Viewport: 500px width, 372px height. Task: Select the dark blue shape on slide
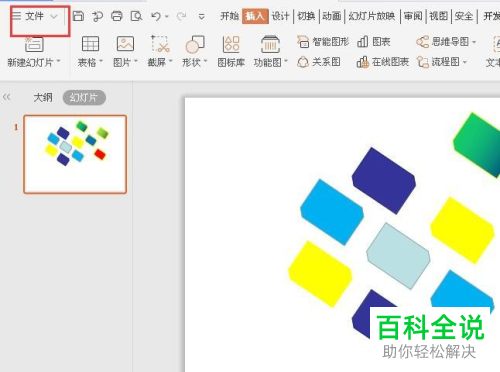(384, 180)
